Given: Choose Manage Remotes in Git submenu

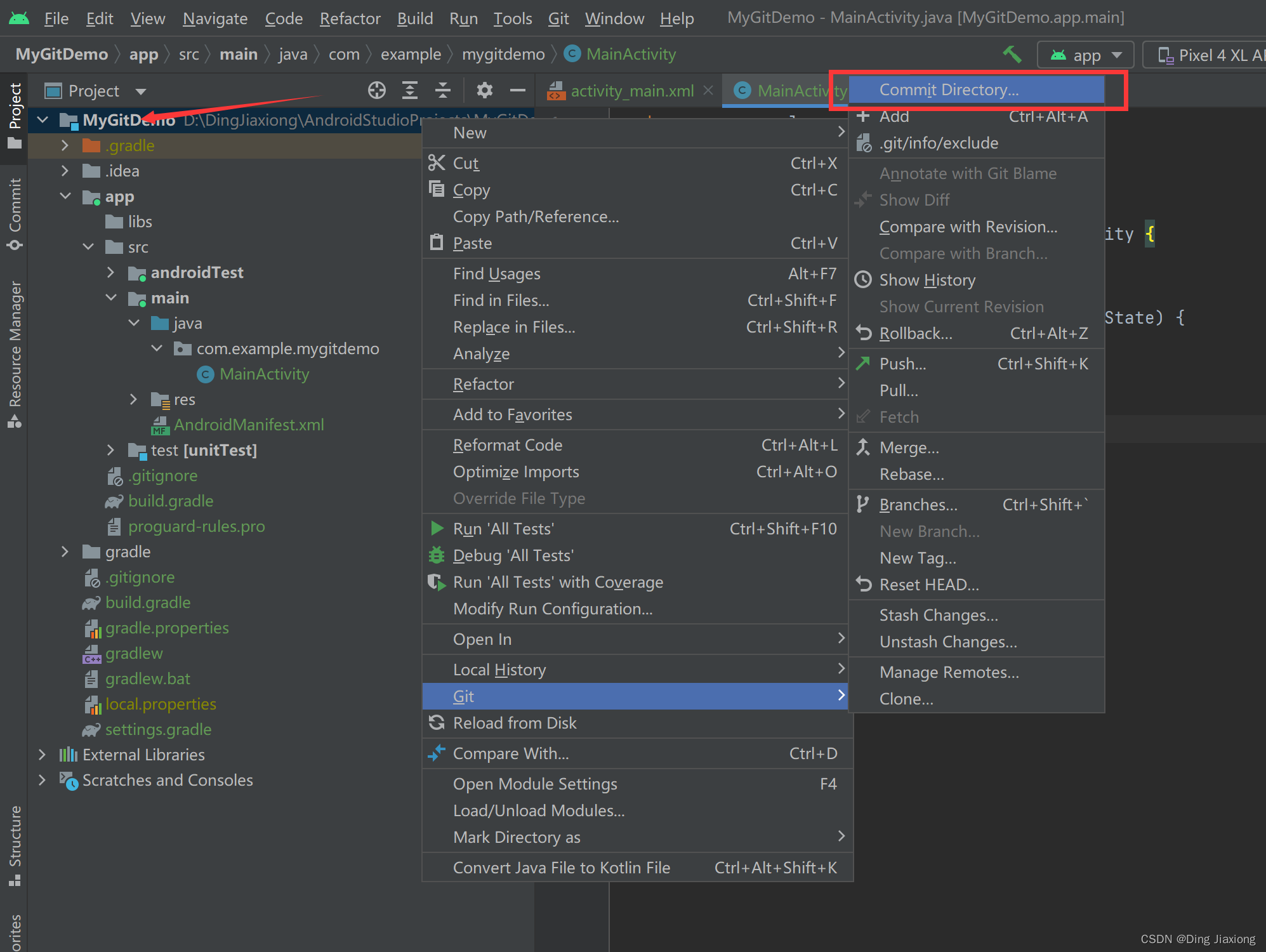Looking at the screenshot, I should tap(977, 672).
